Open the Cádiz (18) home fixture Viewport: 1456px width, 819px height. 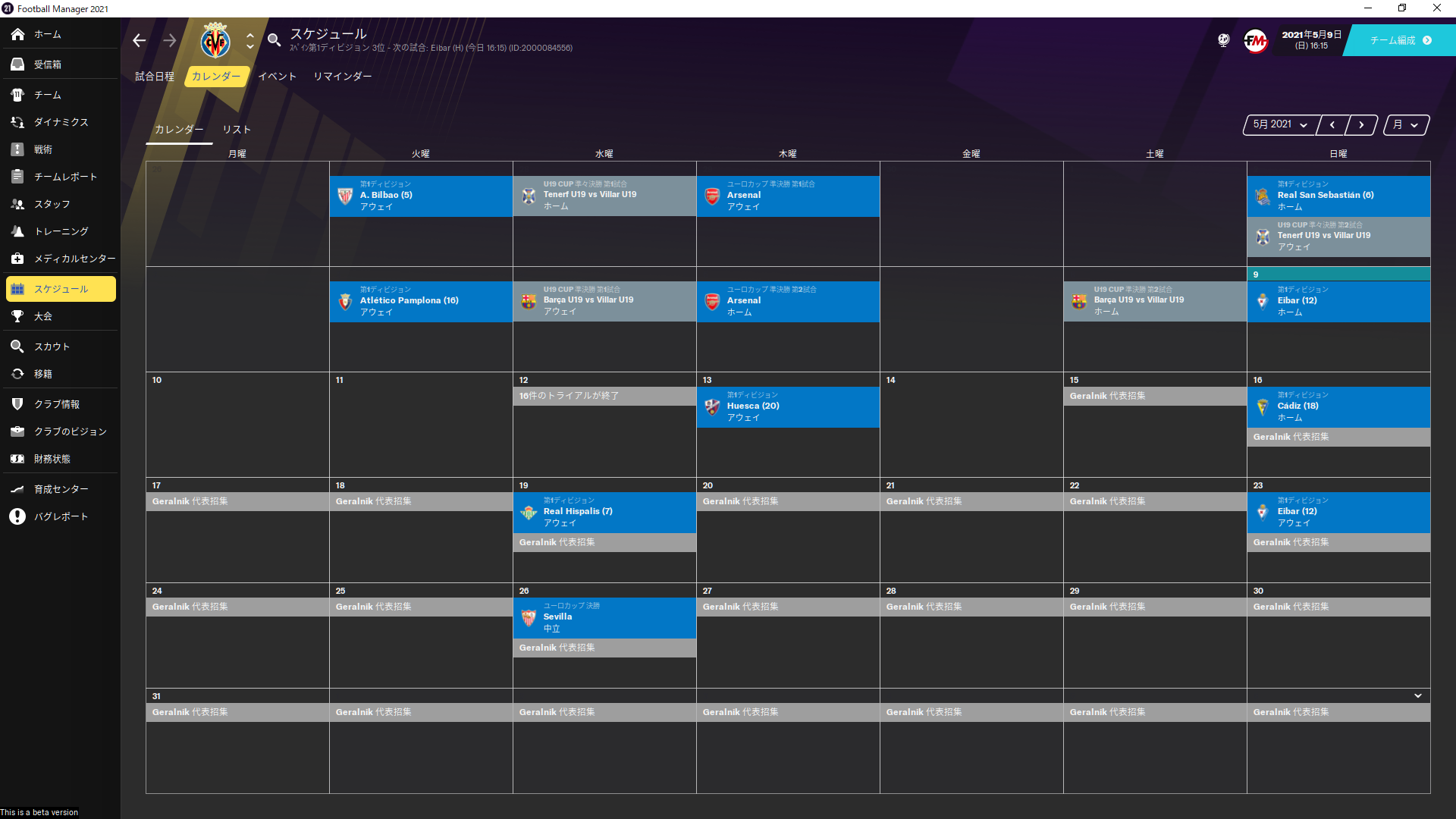click(1338, 407)
